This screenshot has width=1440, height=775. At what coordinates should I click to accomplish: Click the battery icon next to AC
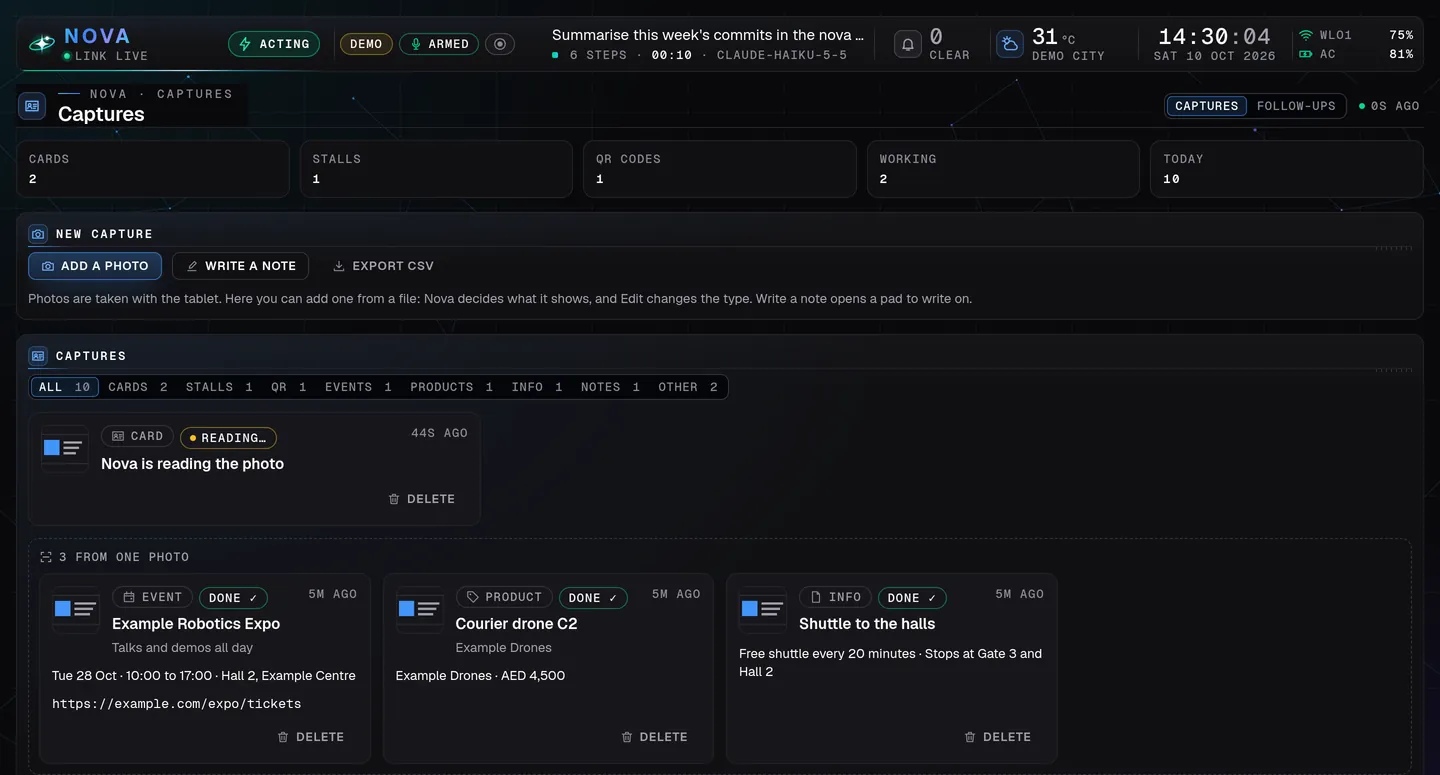(x=1305, y=54)
